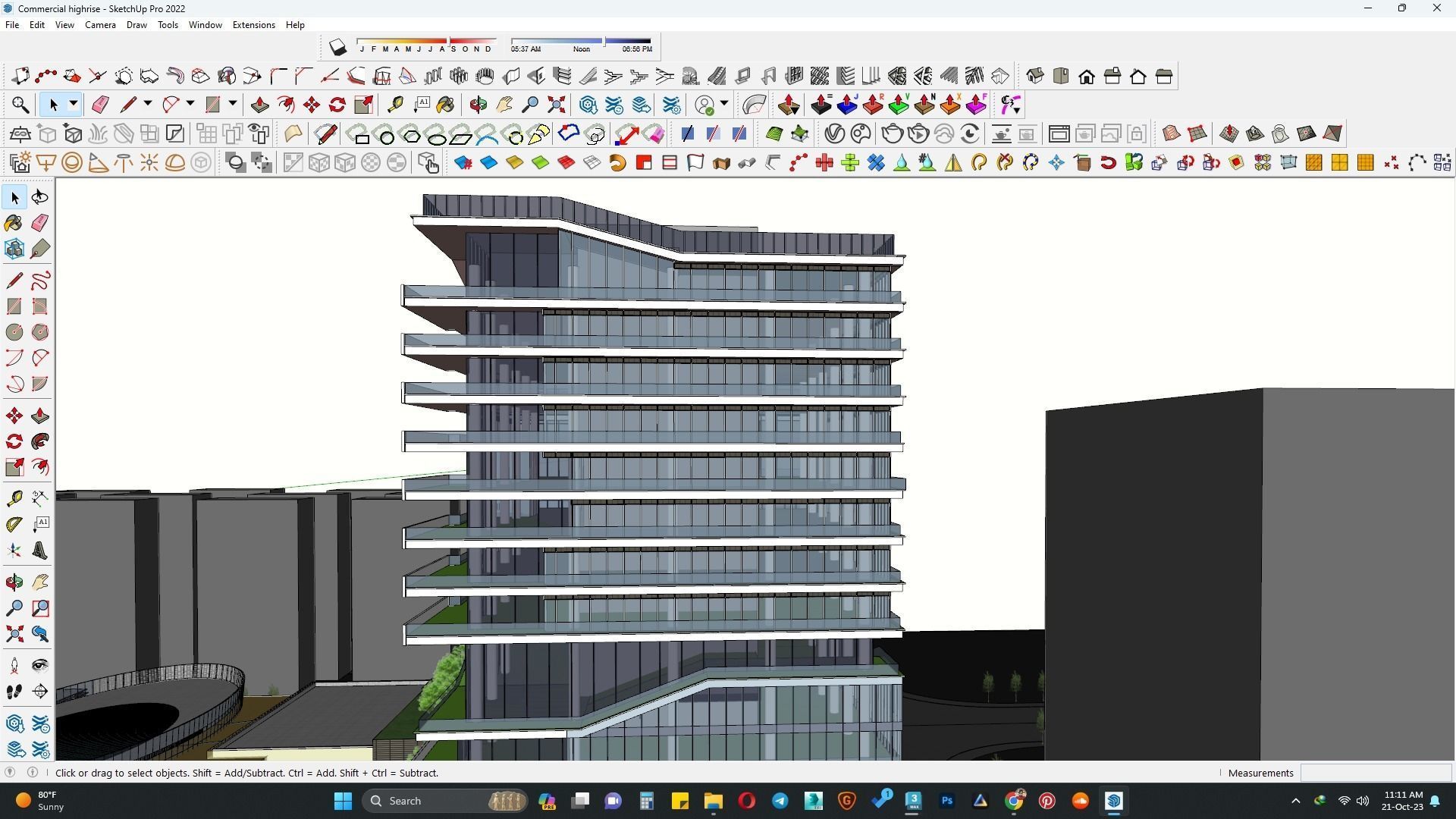
Task: Select the Sandbox Smoove tool
Action: 1228,134
